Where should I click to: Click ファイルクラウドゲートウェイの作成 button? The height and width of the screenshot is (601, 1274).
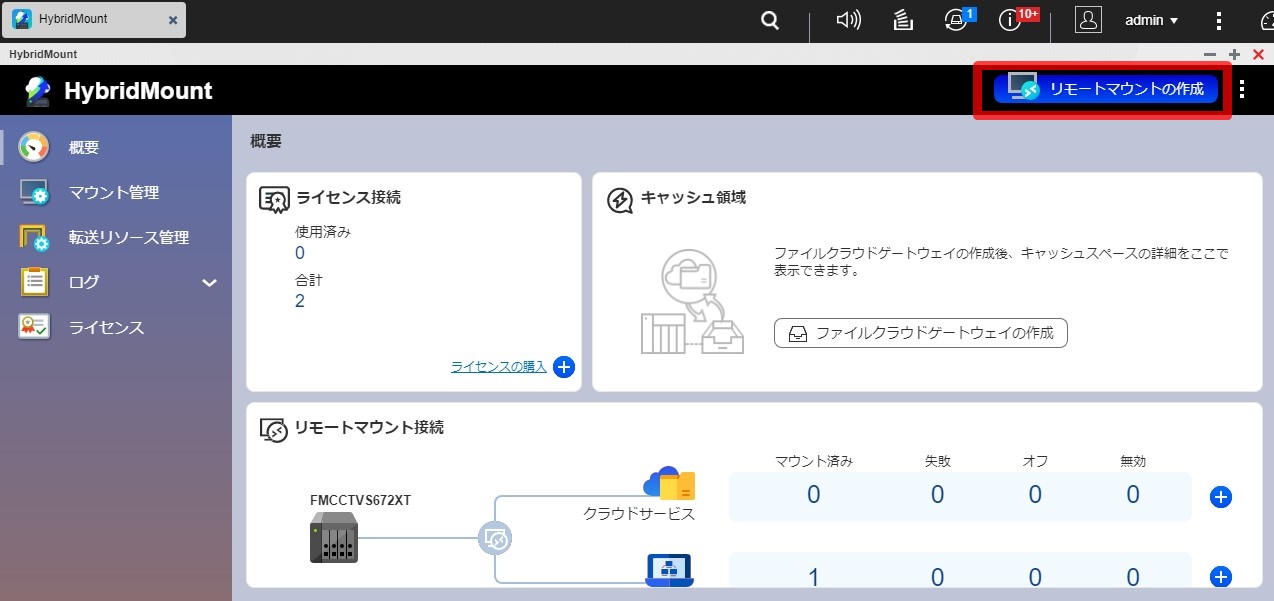(x=921, y=333)
